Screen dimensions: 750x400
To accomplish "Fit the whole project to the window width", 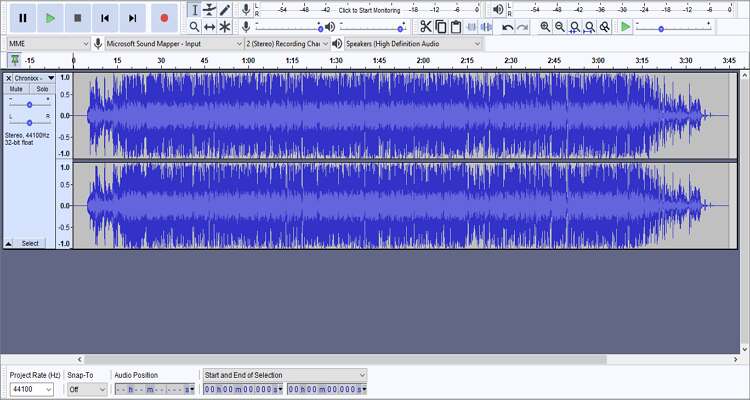I will (590, 27).
